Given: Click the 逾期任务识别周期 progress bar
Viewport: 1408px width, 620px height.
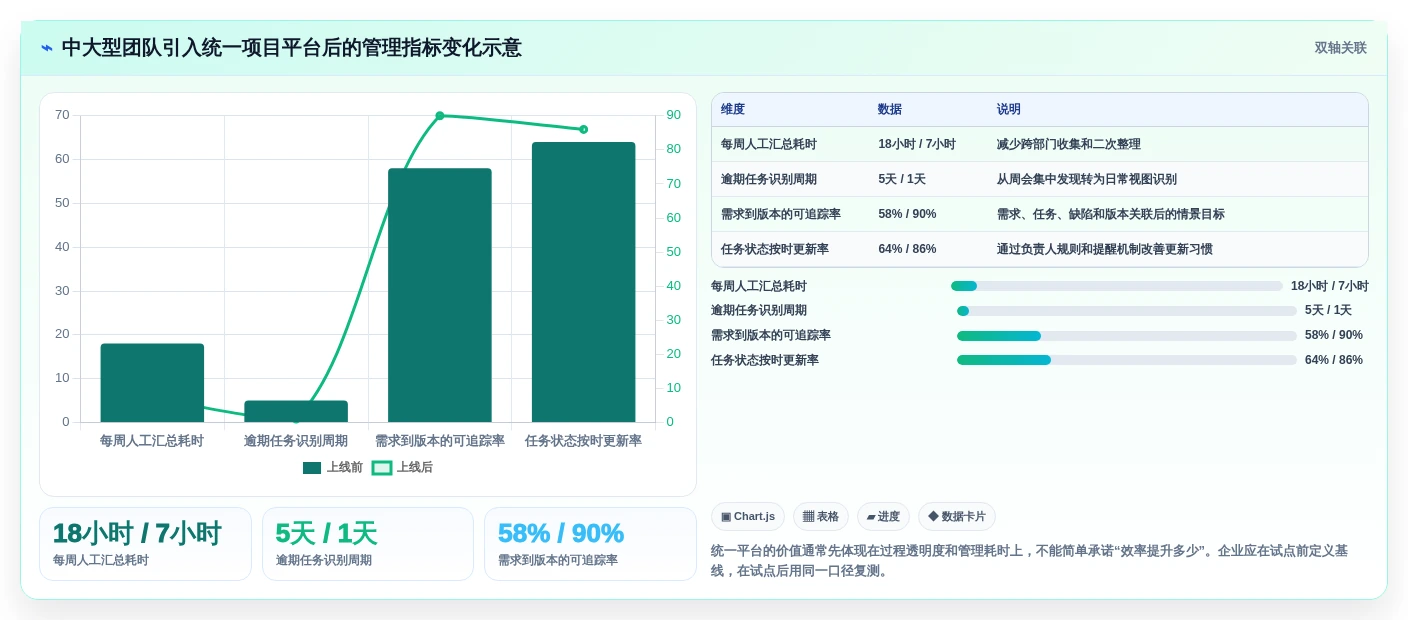Looking at the screenshot, I should 1127,311.
